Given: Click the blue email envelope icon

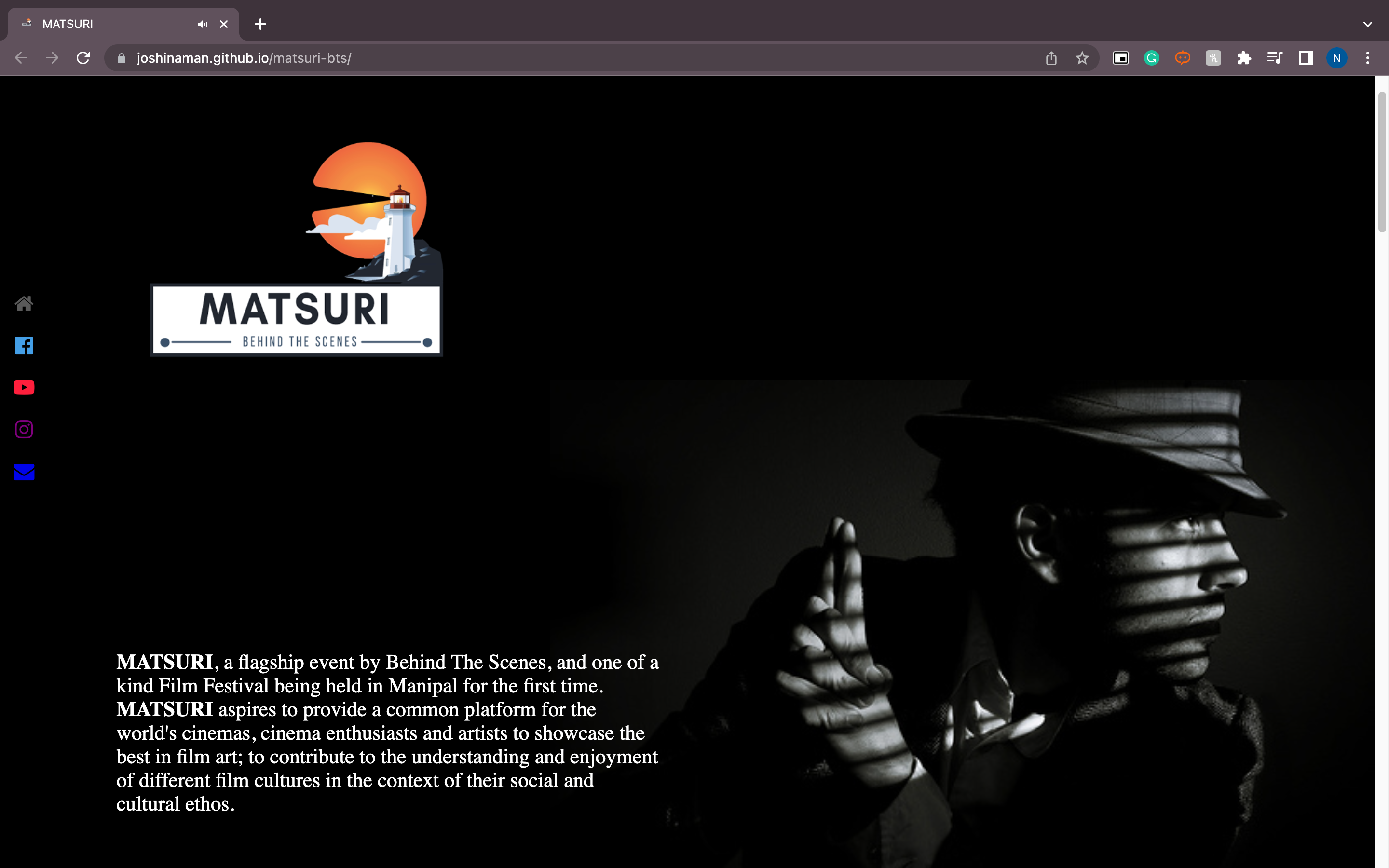Looking at the screenshot, I should tap(24, 472).
